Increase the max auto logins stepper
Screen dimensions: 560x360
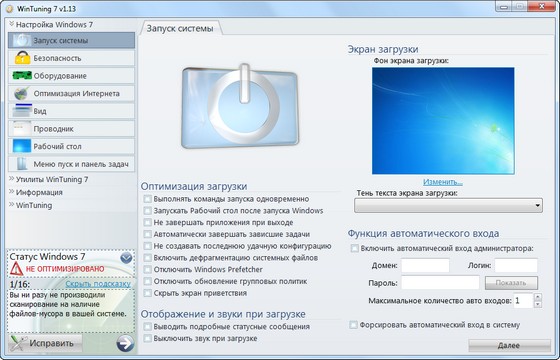[538, 297]
